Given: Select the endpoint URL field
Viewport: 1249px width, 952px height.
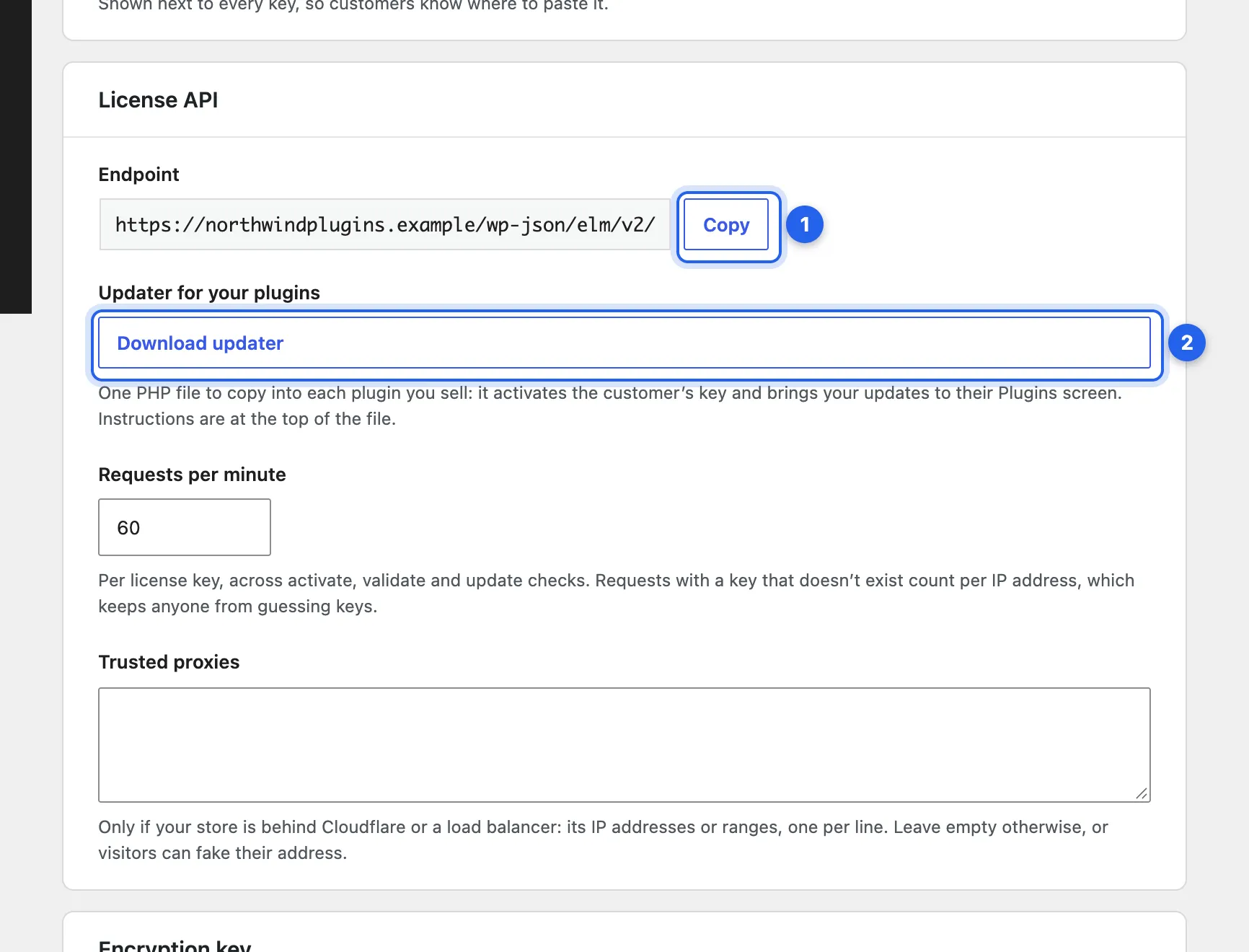Looking at the screenshot, I should [x=385, y=225].
